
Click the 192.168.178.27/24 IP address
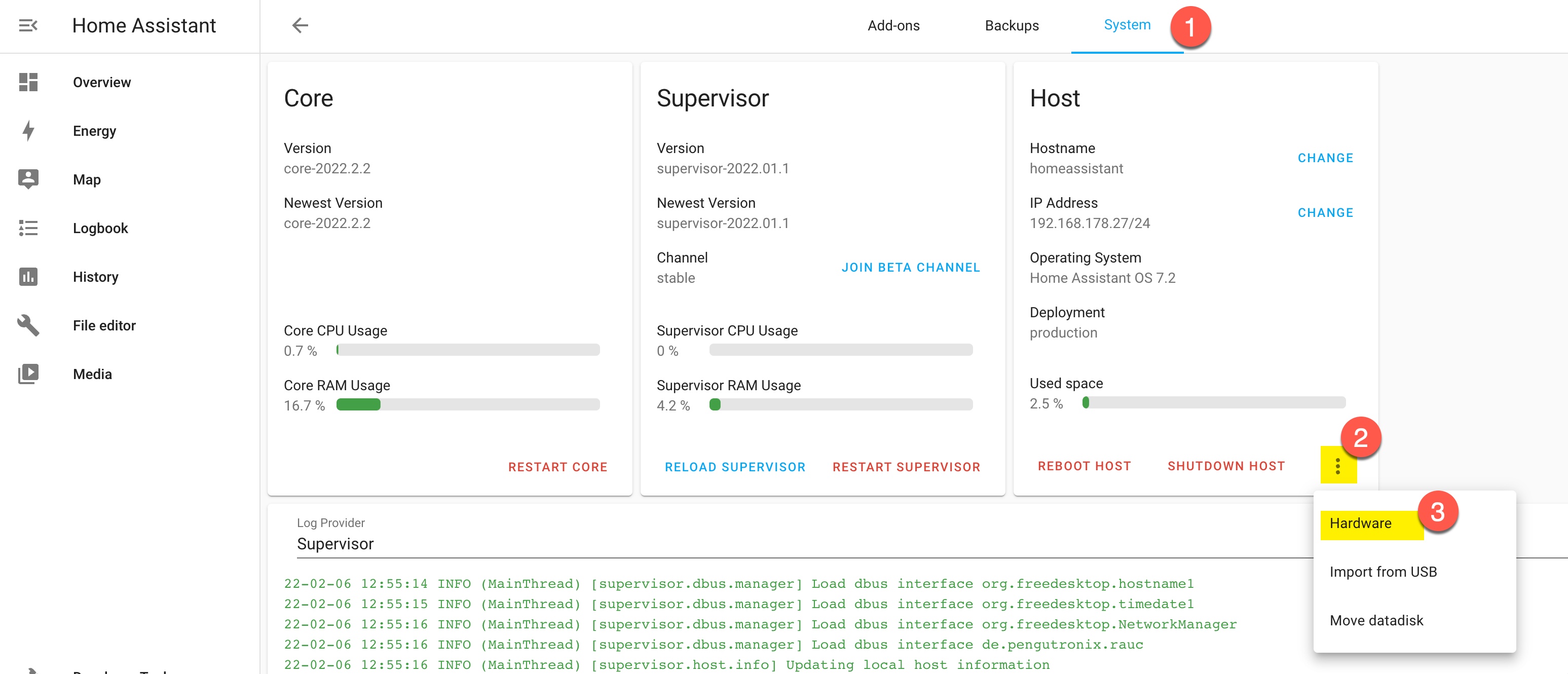pyautogui.click(x=1090, y=223)
